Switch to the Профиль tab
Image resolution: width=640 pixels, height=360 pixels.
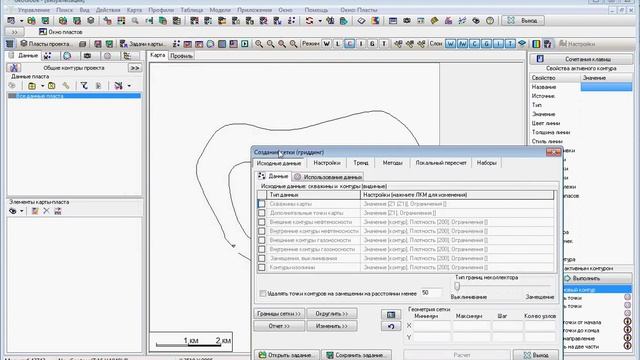click(x=181, y=56)
